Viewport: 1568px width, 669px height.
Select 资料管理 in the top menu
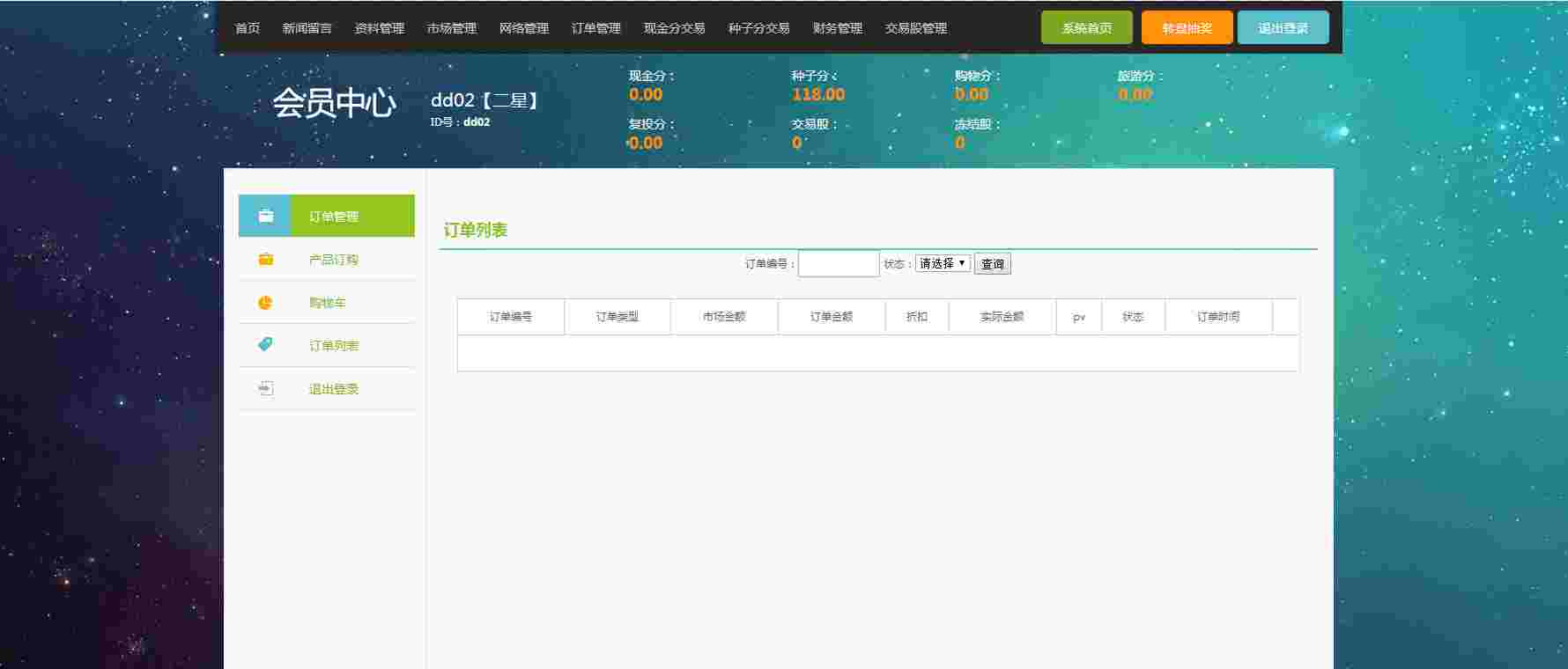tap(379, 28)
